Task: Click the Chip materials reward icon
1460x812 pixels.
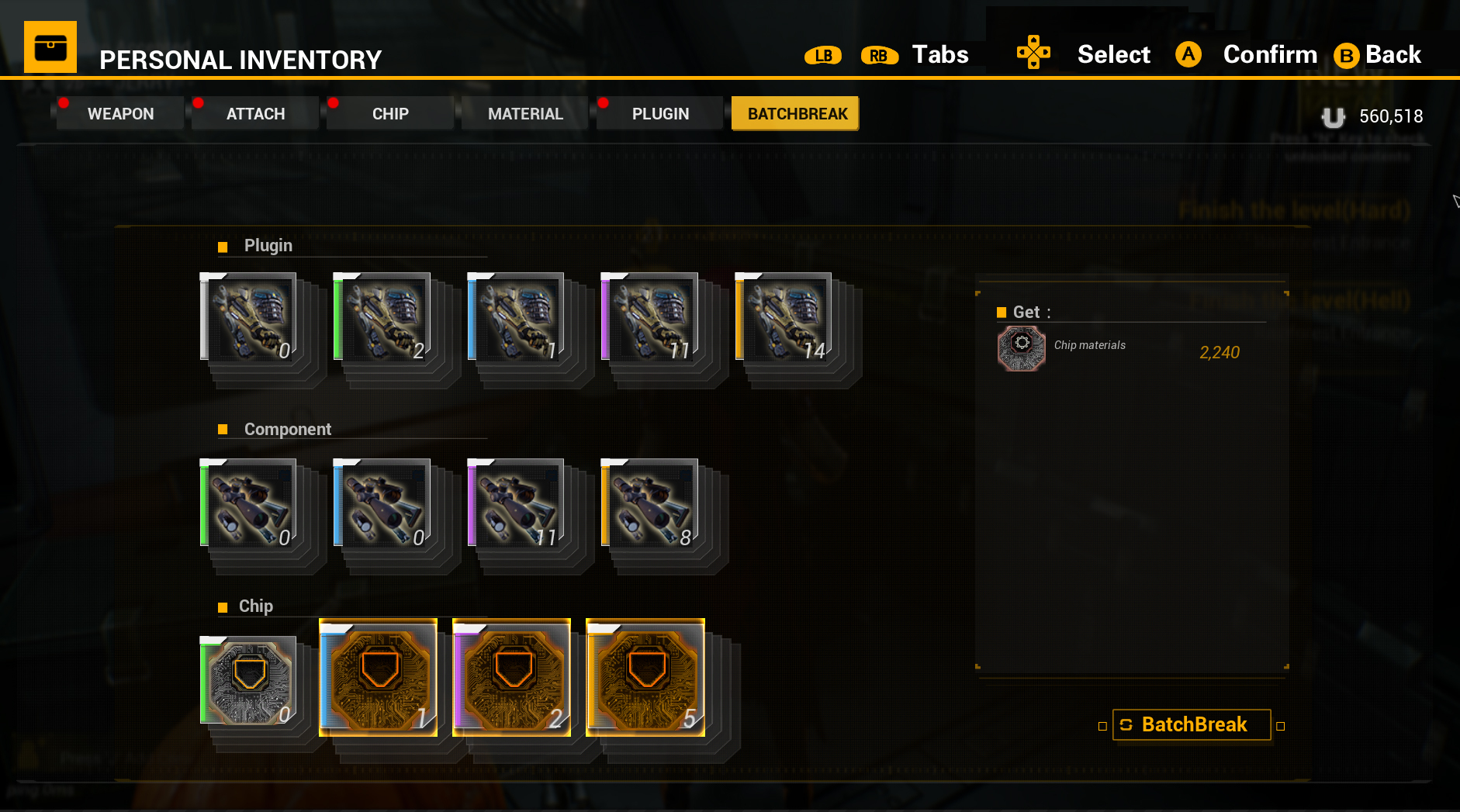Action: (1022, 348)
